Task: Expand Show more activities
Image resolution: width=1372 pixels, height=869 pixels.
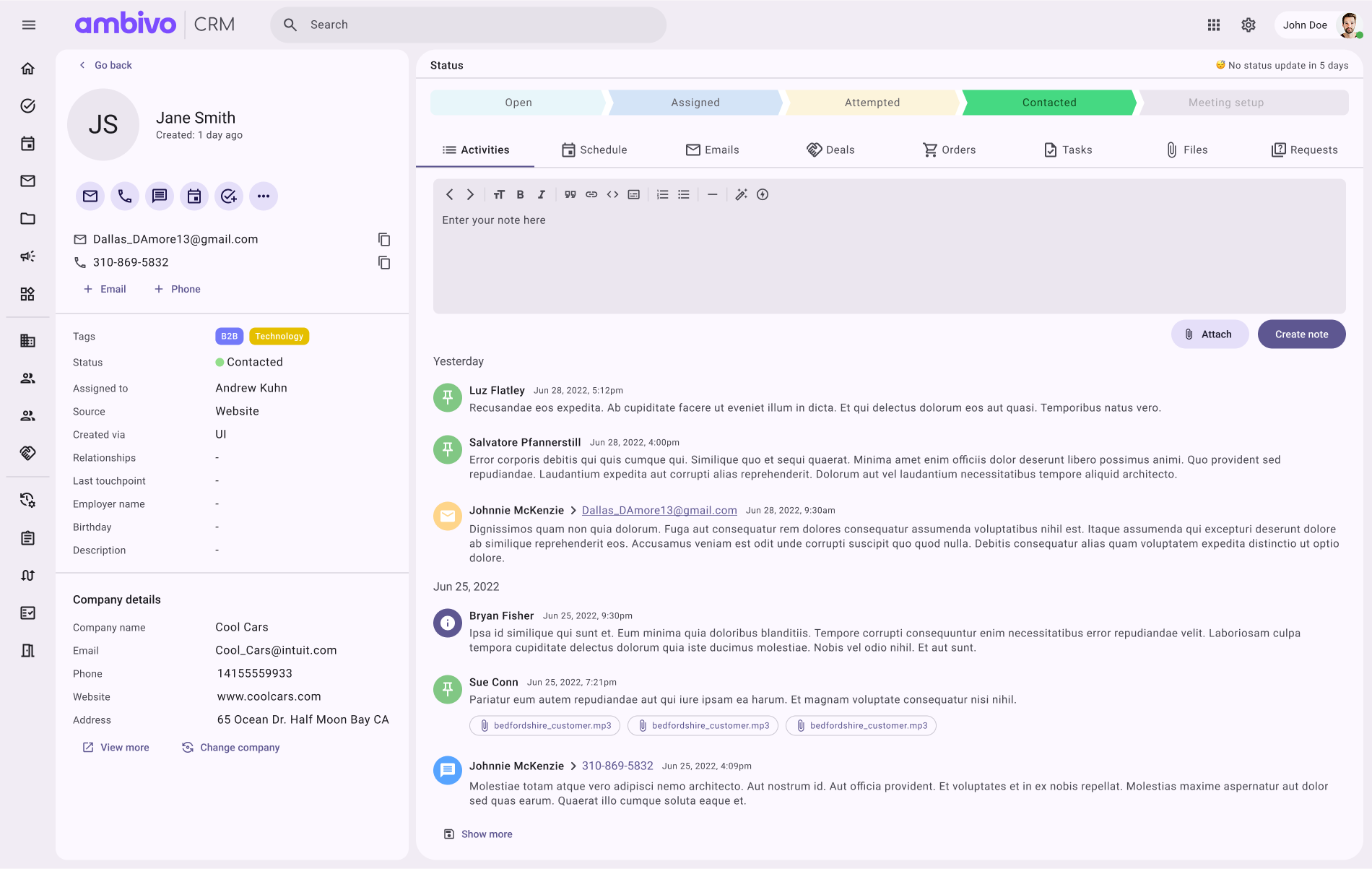Action: 487,834
